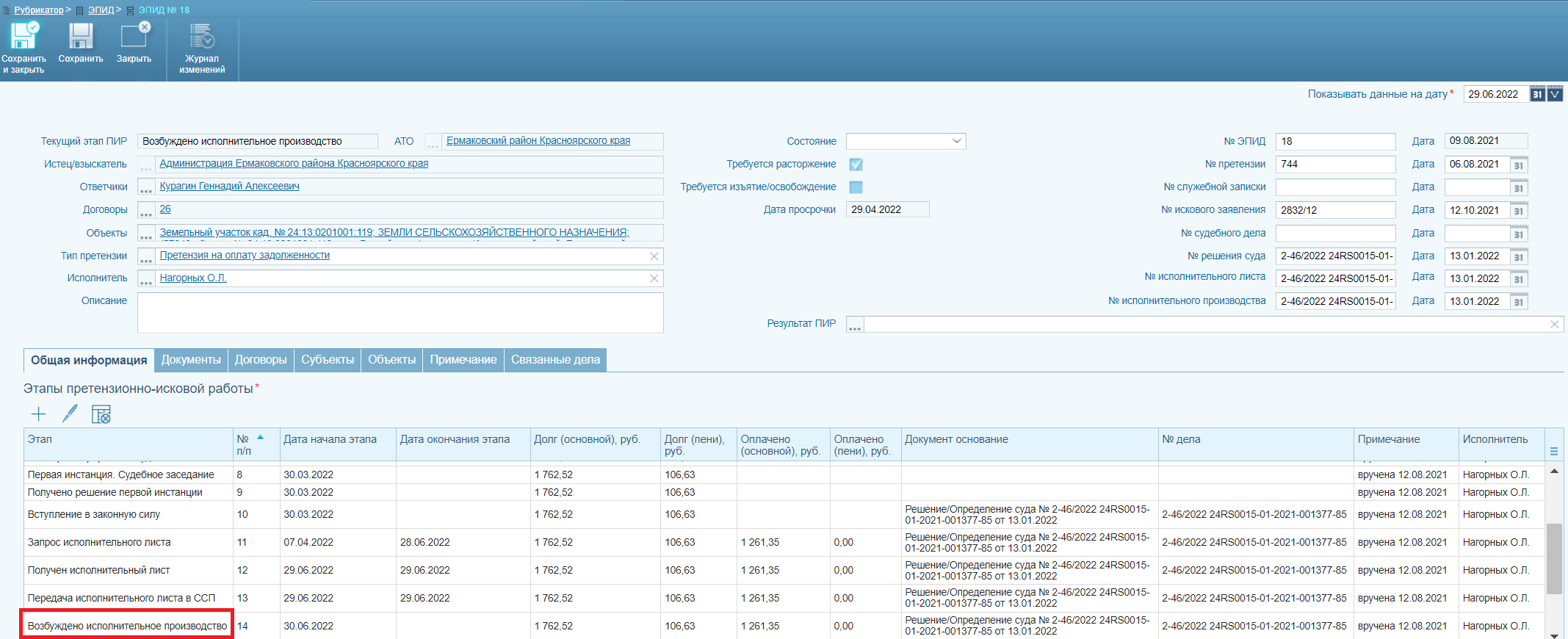Open calendar for writ of execution date
Screen dimensions: 1568x639
click(x=1520, y=279)
